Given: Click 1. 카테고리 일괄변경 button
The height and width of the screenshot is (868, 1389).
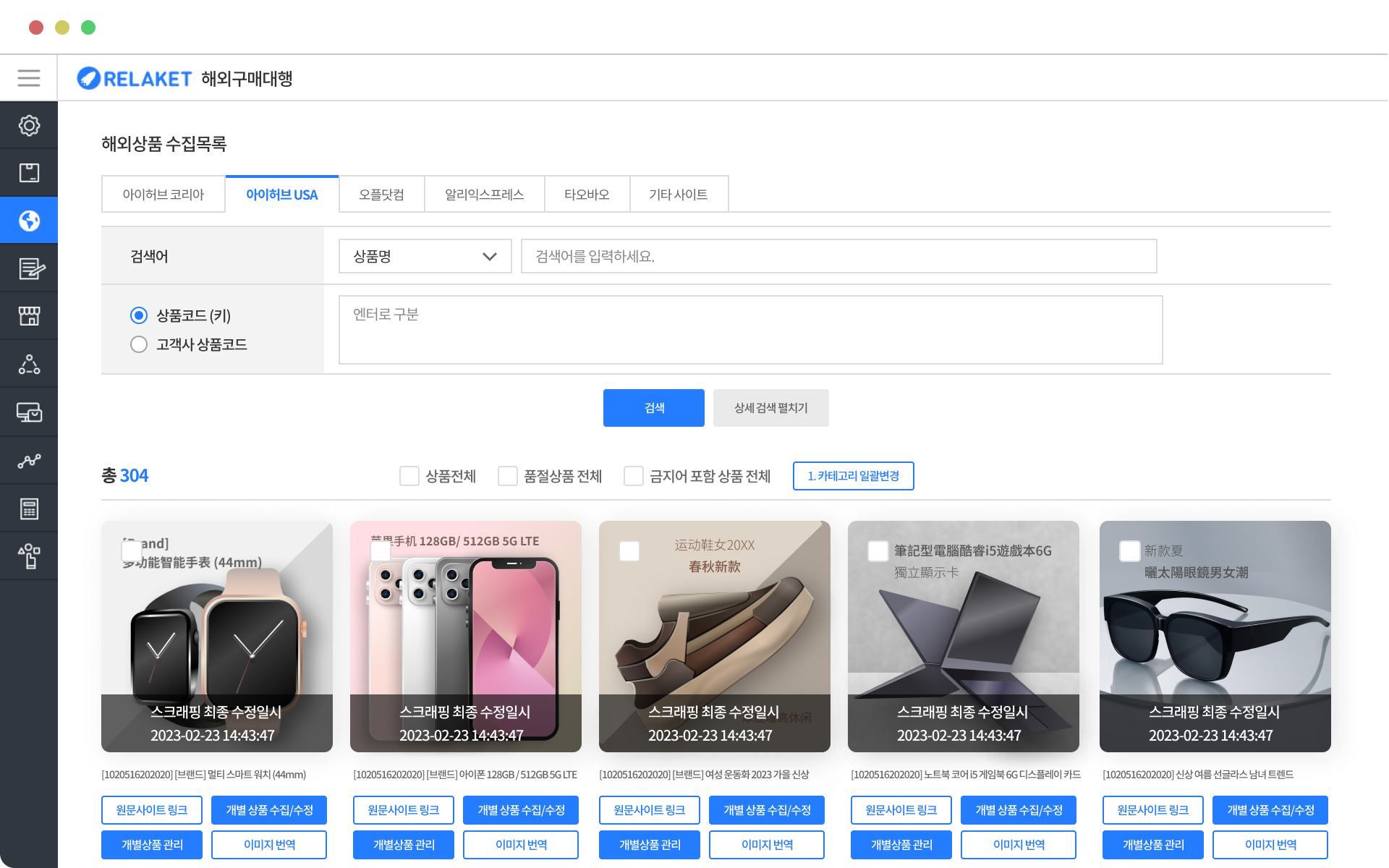Looking at the screenshot, I should [853, 476].
